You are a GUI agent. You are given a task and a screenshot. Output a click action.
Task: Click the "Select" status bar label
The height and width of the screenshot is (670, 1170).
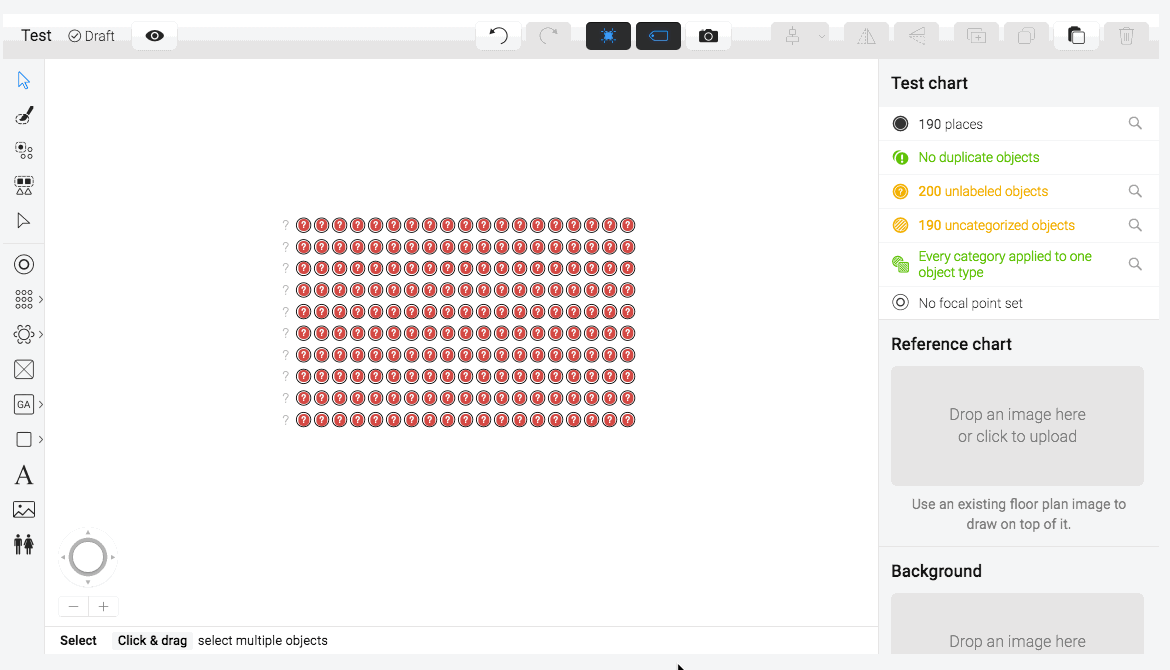(x=78, y=641)
